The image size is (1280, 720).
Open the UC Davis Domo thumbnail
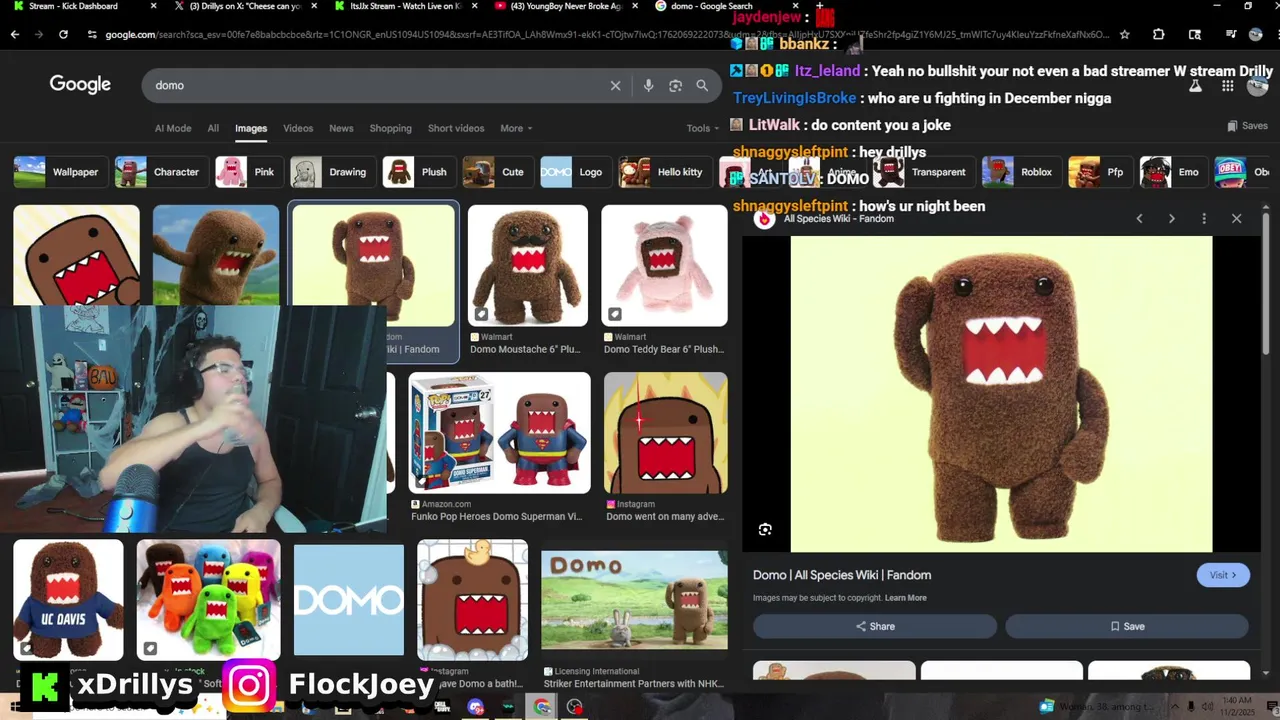click(x=68, y=600)
